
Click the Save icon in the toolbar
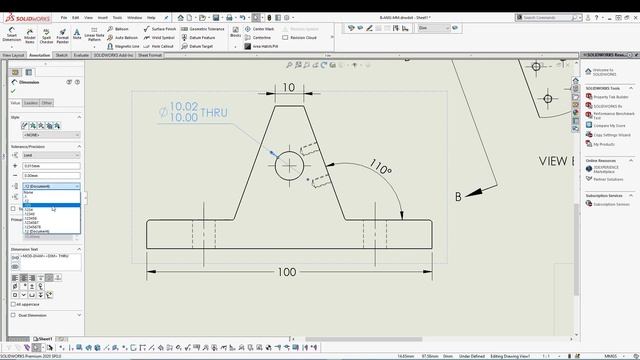216,18
